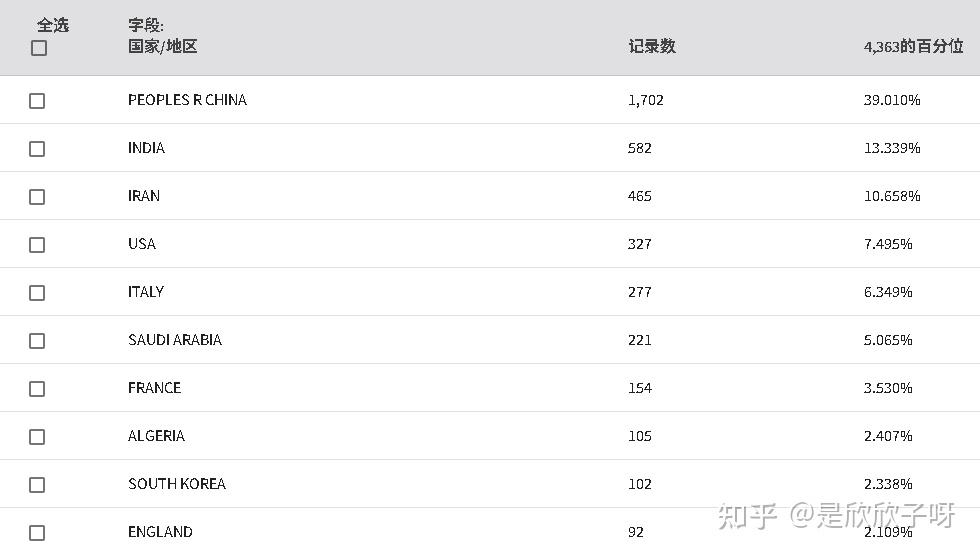The height and width of the screenshot is (555, 980).
Task: Select the ENGLAND row checkbox
Action: (x=37, y=532)
